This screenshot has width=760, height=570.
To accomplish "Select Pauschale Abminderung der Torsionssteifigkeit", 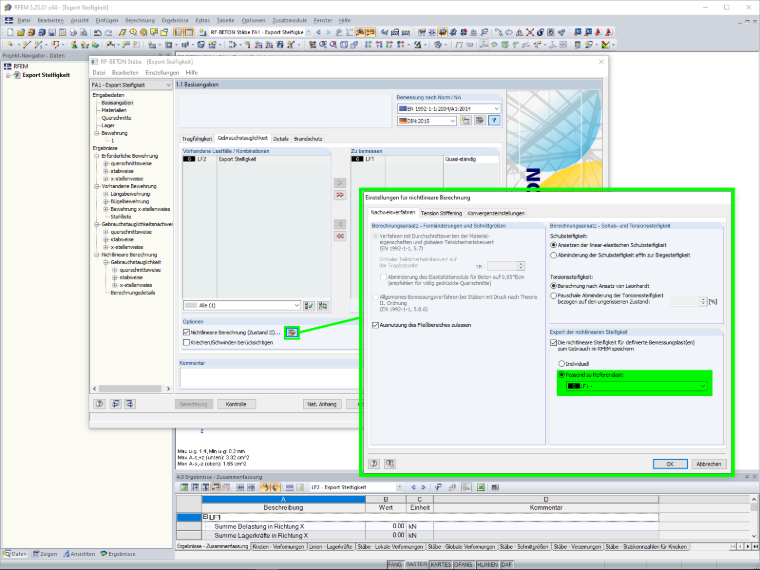I will (x=554, y=296).
